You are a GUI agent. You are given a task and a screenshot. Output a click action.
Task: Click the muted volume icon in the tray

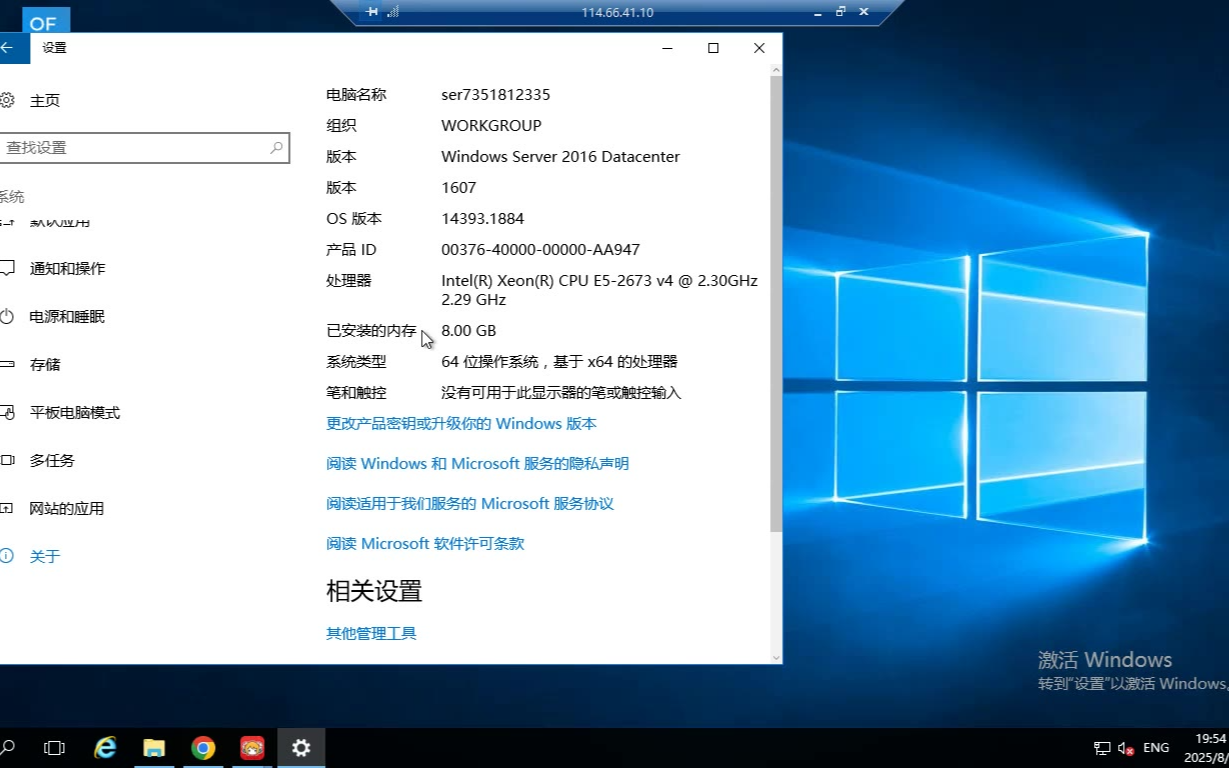(1126, 748)
